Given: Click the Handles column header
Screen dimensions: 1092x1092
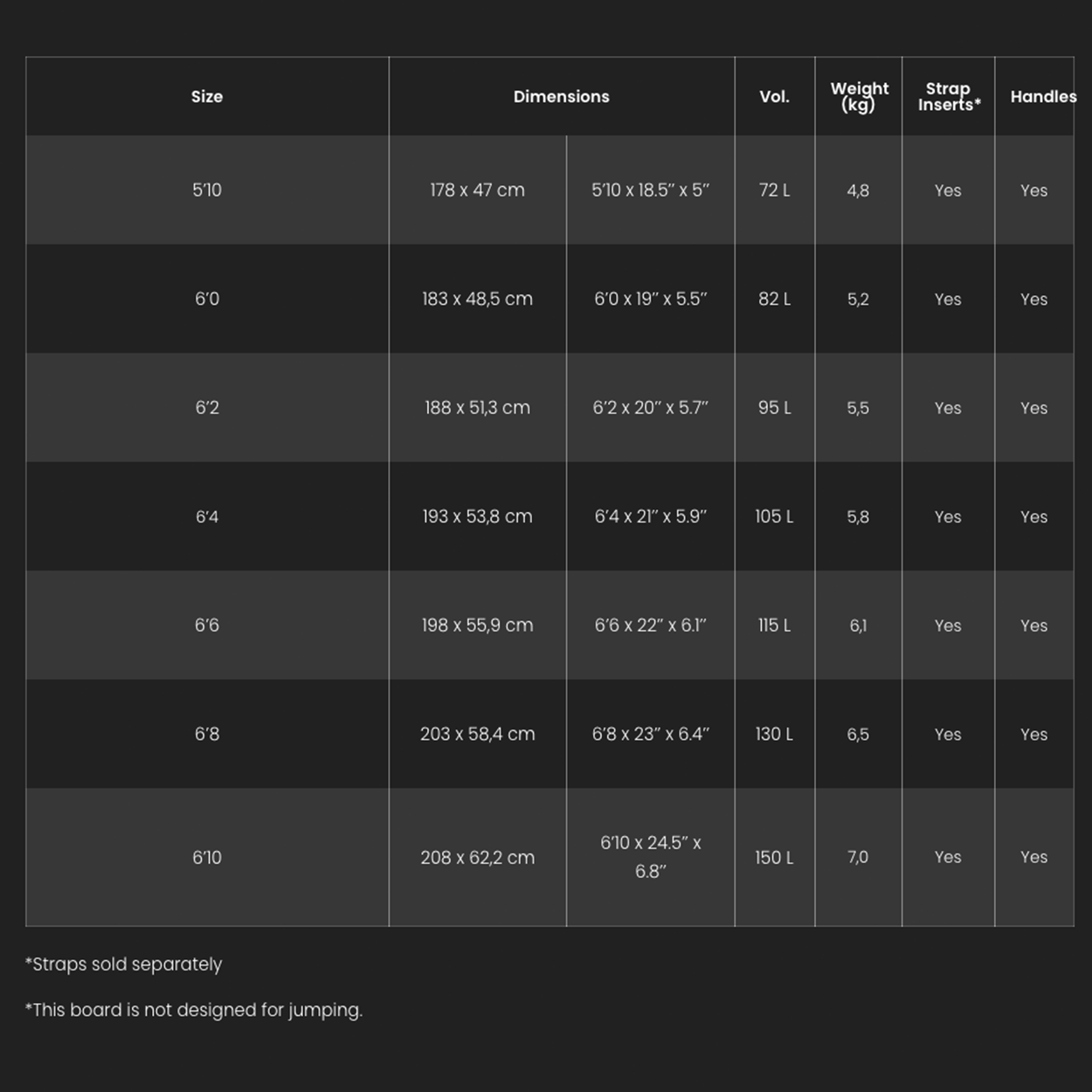Looking at the screenshot, I should (x=1042, y=97).
